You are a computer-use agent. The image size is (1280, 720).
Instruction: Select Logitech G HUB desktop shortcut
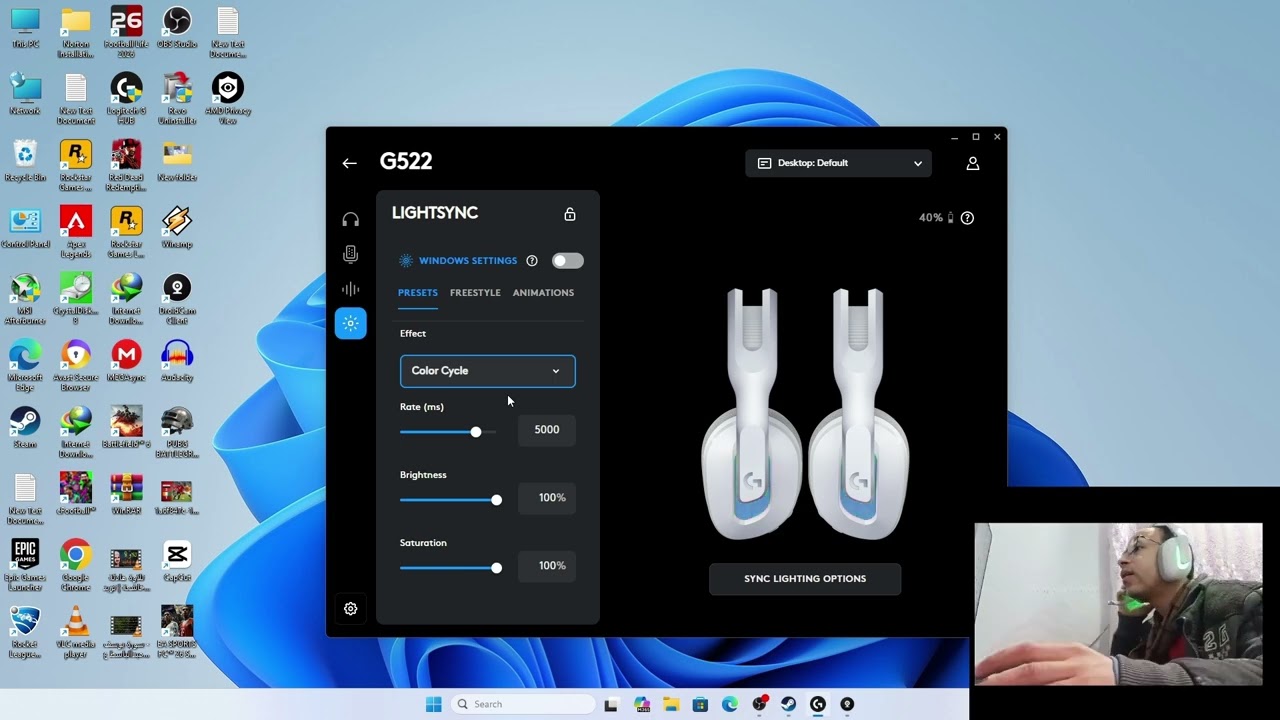[x=126, y=99]
